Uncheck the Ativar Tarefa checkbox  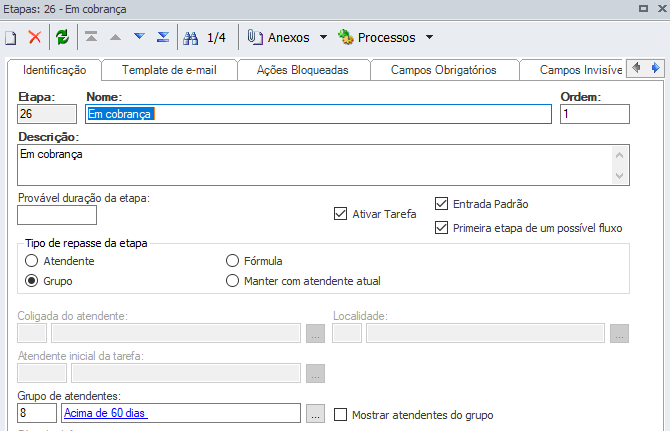coord(340,214)
